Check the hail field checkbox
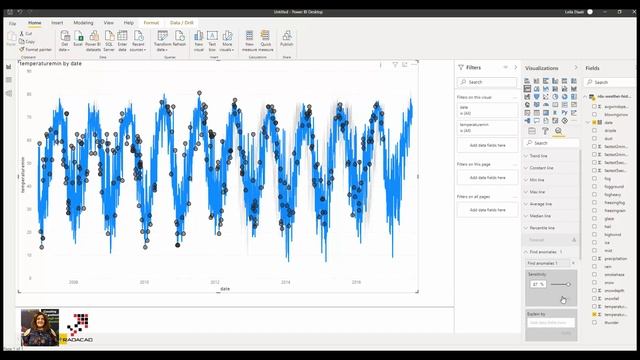 tap(594, 227)
